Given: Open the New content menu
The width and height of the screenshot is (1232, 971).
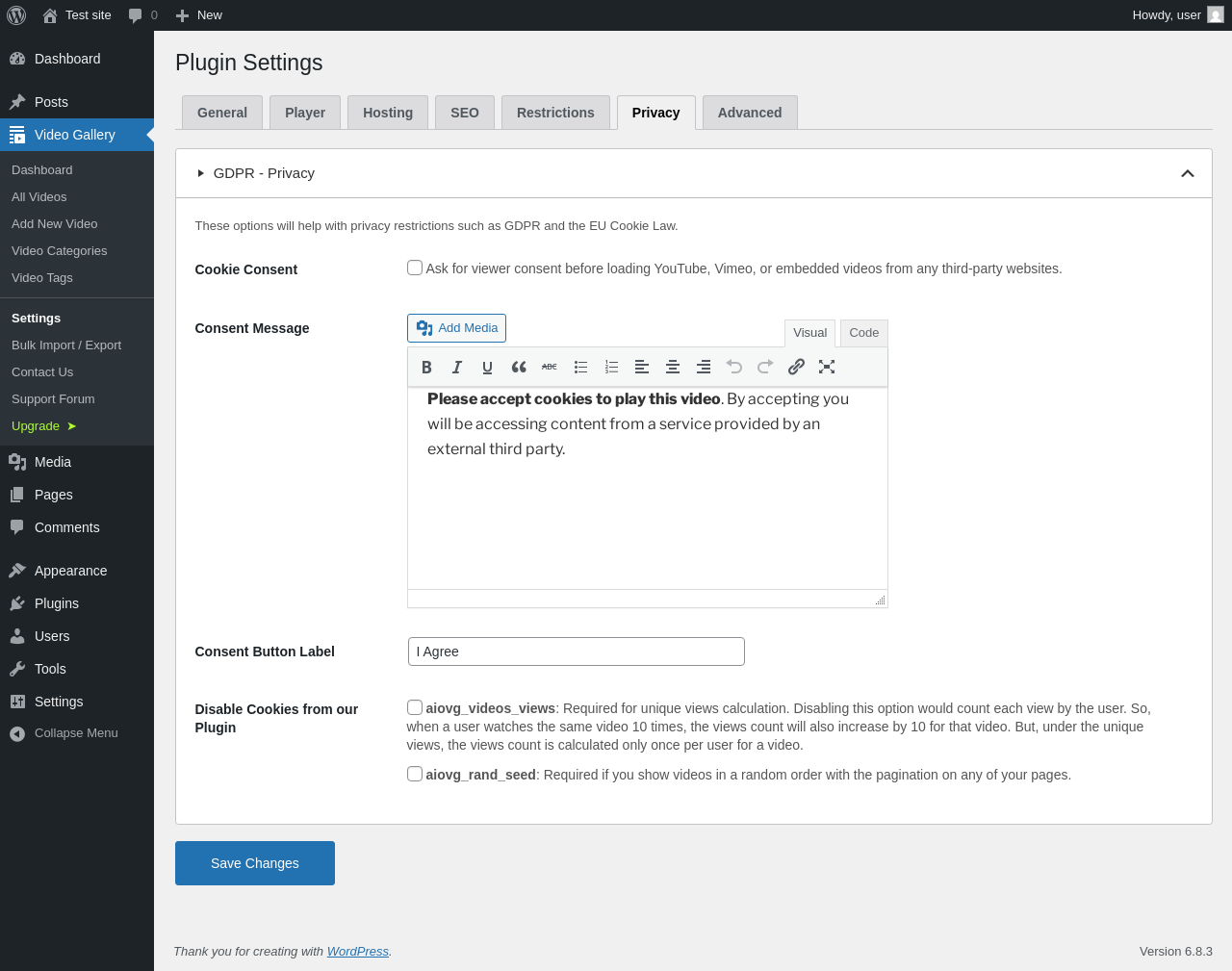Looking at the screenshot, I should (x=199, y=15).
